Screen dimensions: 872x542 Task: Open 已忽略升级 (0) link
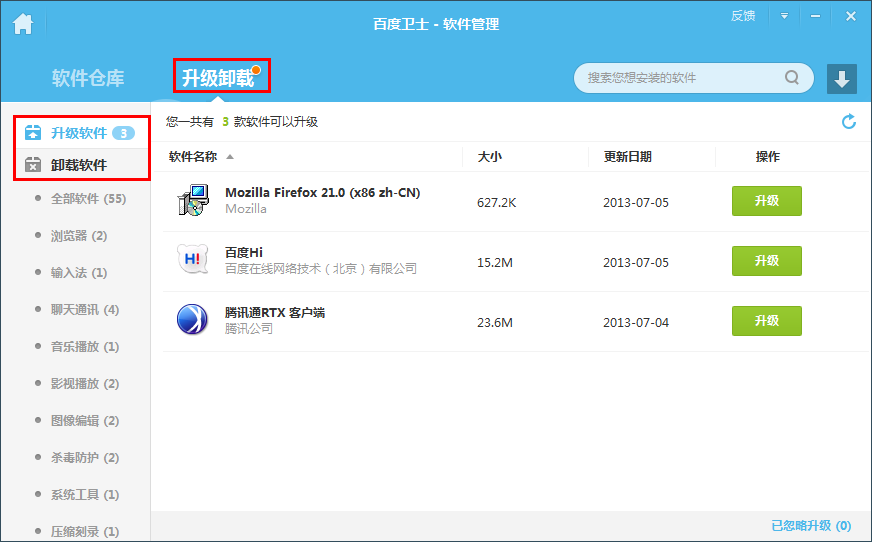pos(811,525)
